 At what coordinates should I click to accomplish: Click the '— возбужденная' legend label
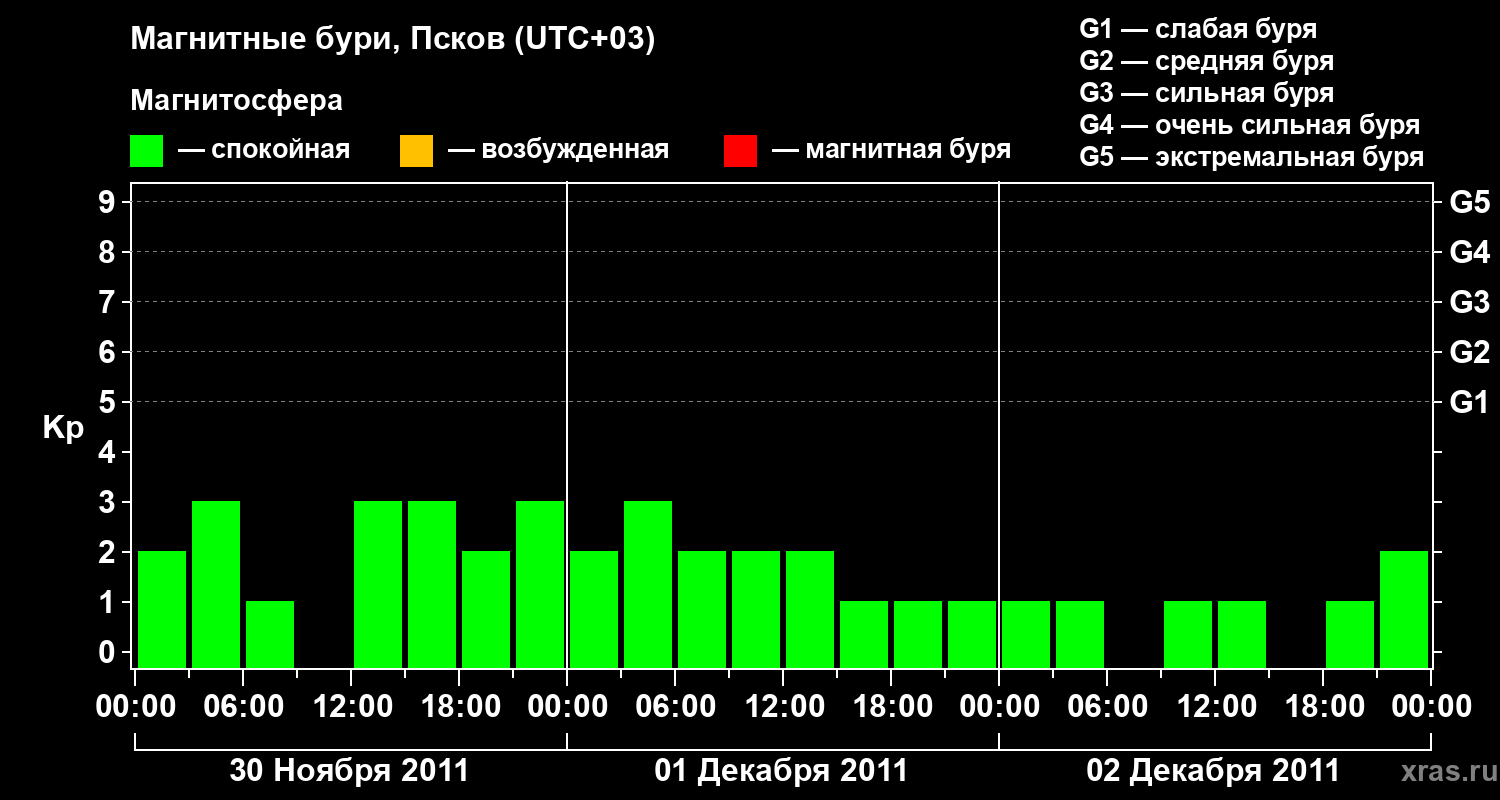click(558, 151)
